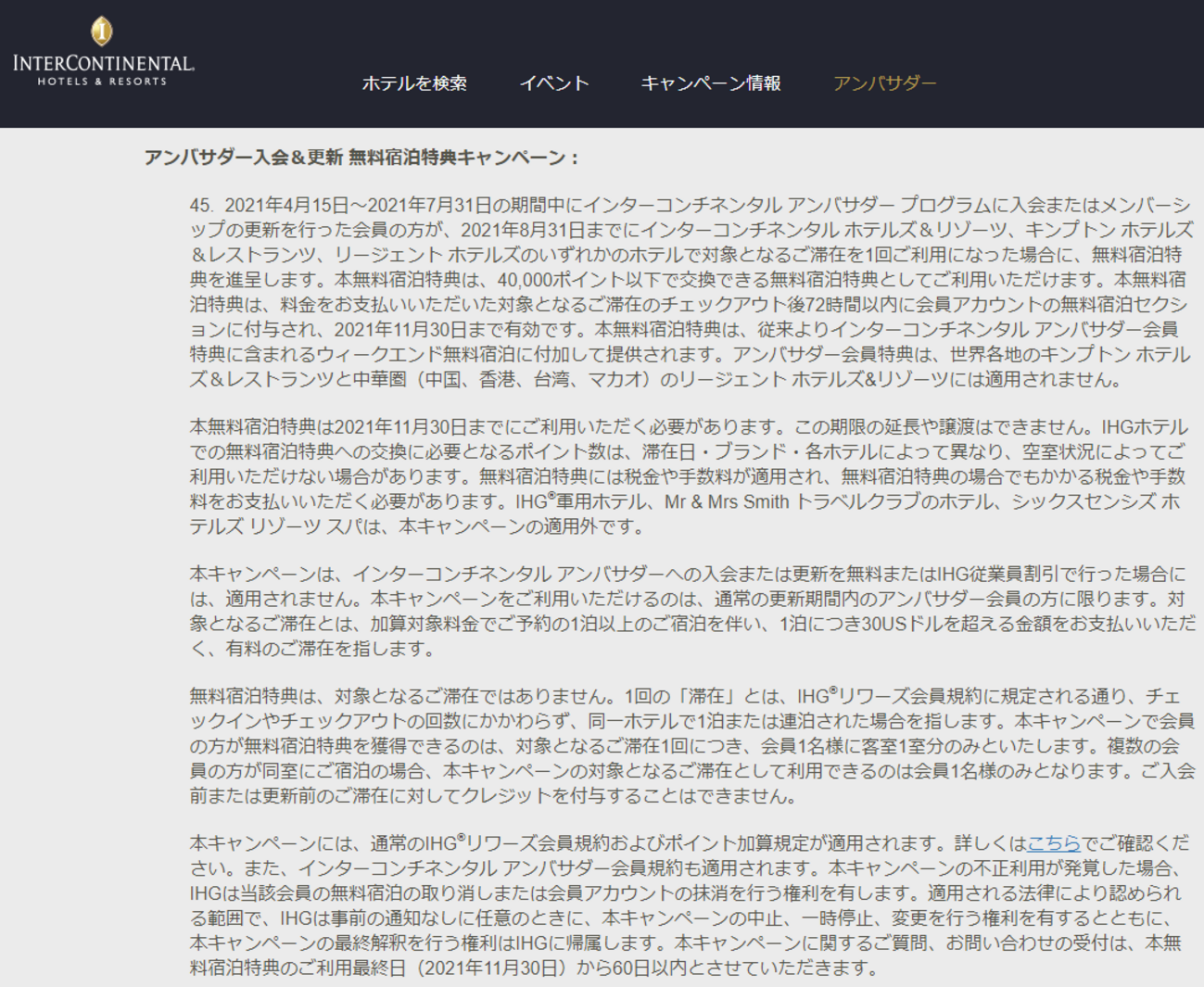Open the イベント menu item

[554, 83]
